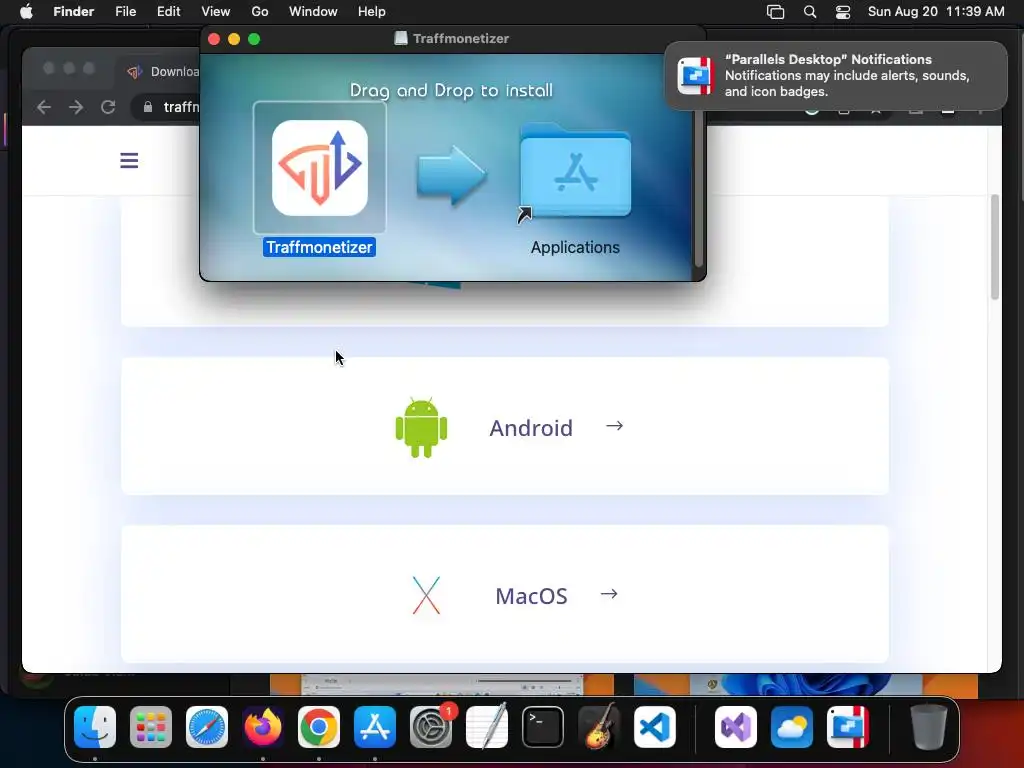Open the Help menu
Viewport: 1024px width, 768px height.
pos(372,11)
